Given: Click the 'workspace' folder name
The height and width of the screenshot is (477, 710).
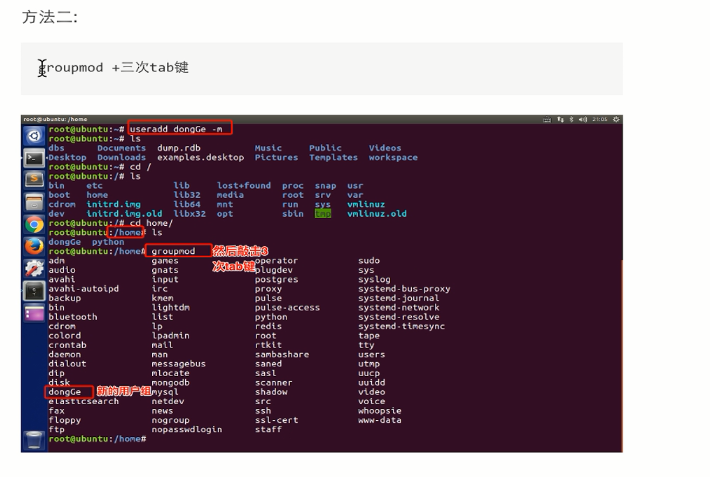Looking at the screenshot, I should coord(393,158).
